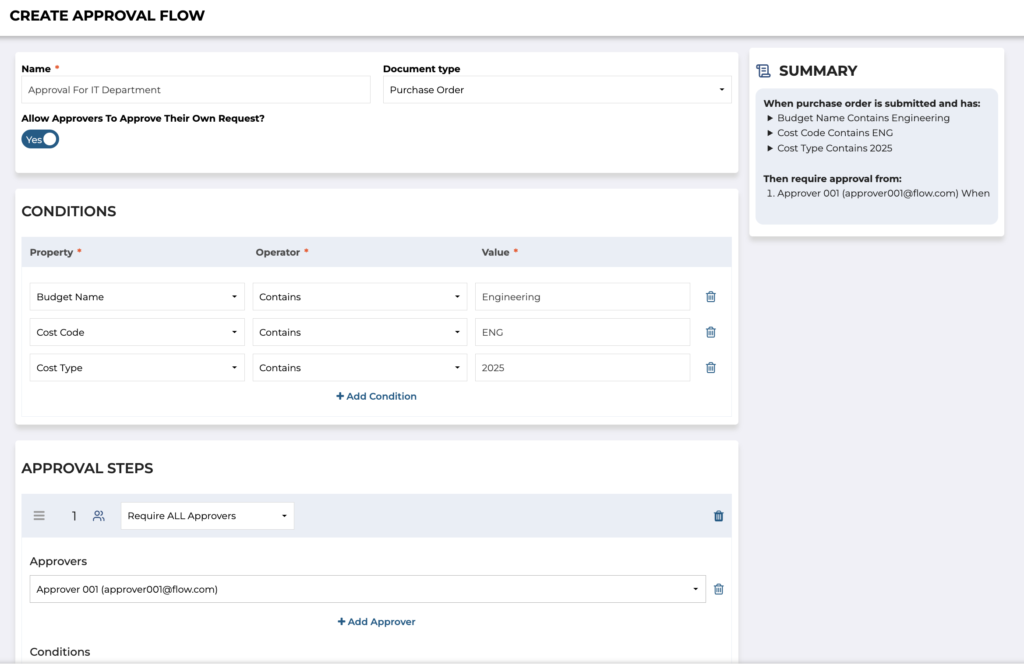This screenshot has height=668, width=1024.
Task: Click Add Condition link
Action: click(x=376, y=396)
